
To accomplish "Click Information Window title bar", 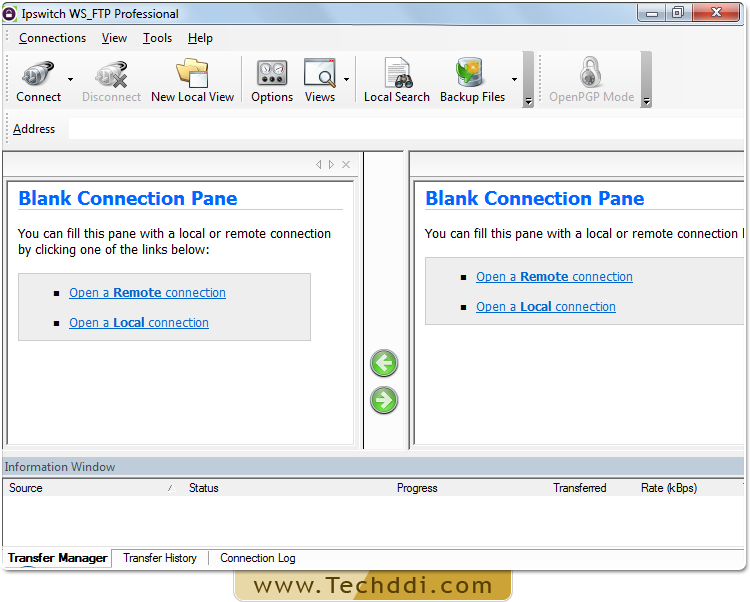I will click(x=373, y=467).
